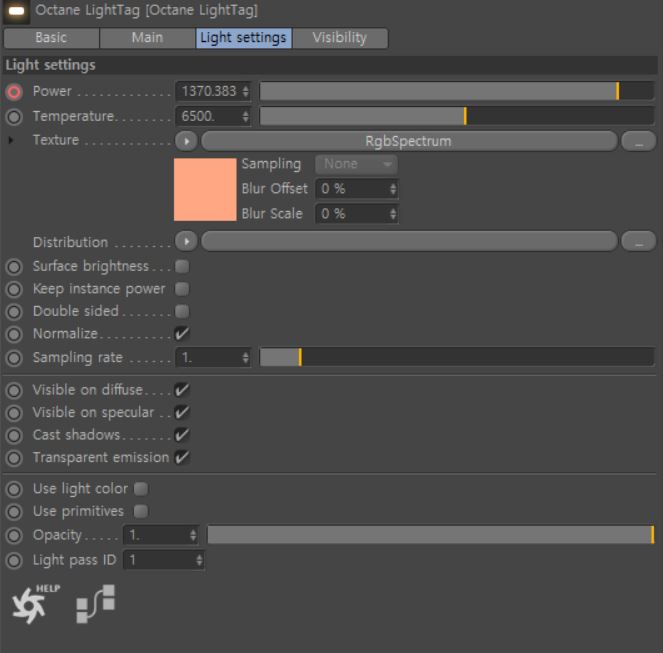Select the Light settings tab
The width and height of the screenshot is (663, 653).
pos(244,38)
